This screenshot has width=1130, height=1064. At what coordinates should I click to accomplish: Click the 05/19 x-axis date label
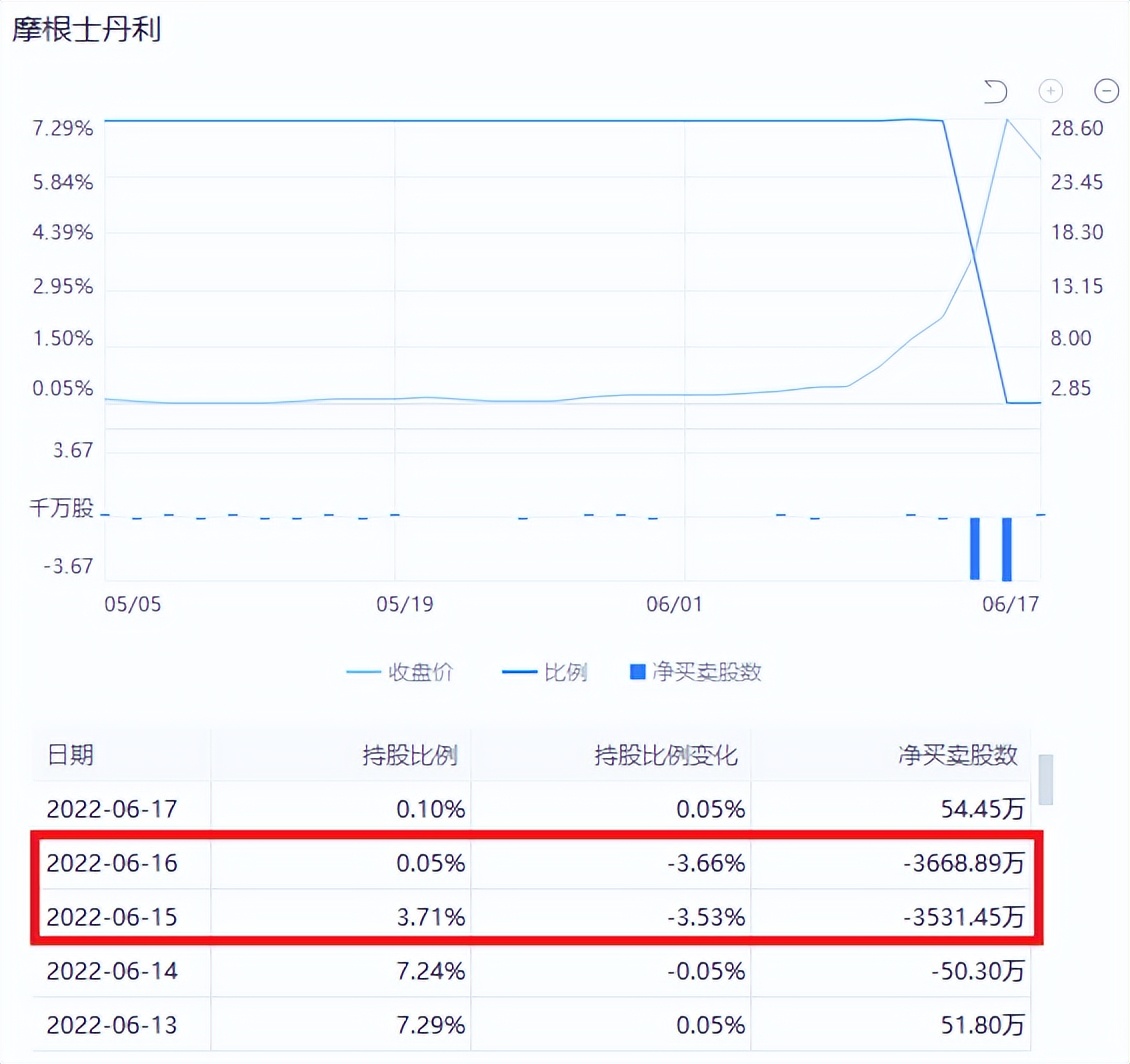click(405, 604)
